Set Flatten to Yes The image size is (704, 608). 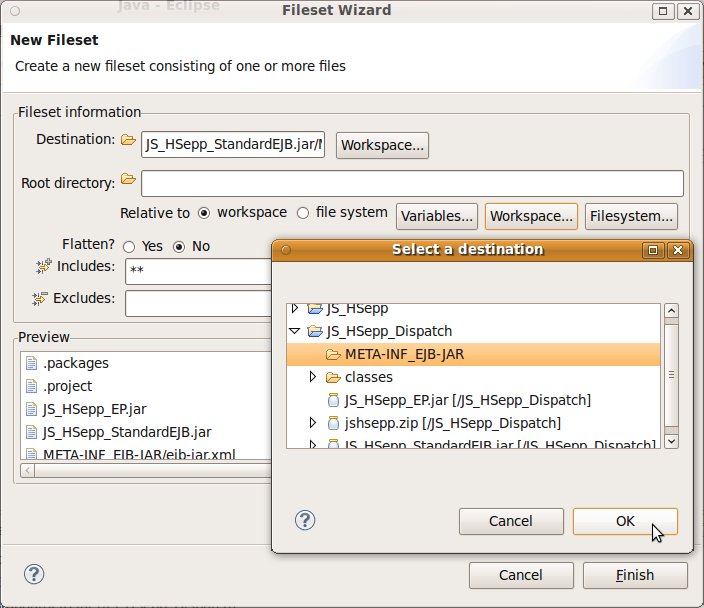[x=129, y=247]
